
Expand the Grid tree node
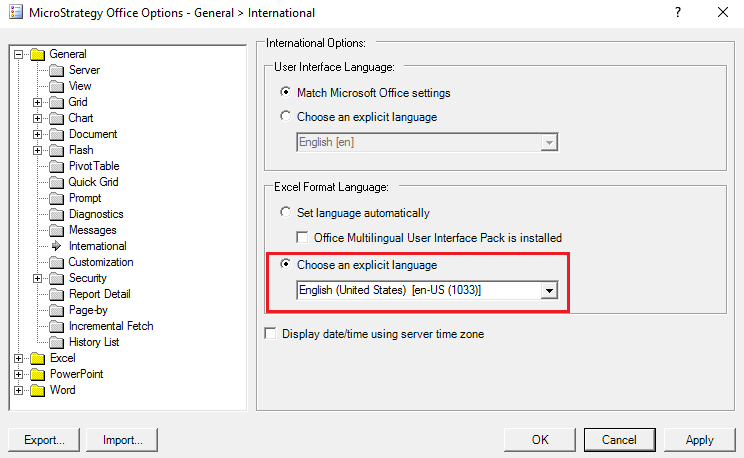coord(37,103)
